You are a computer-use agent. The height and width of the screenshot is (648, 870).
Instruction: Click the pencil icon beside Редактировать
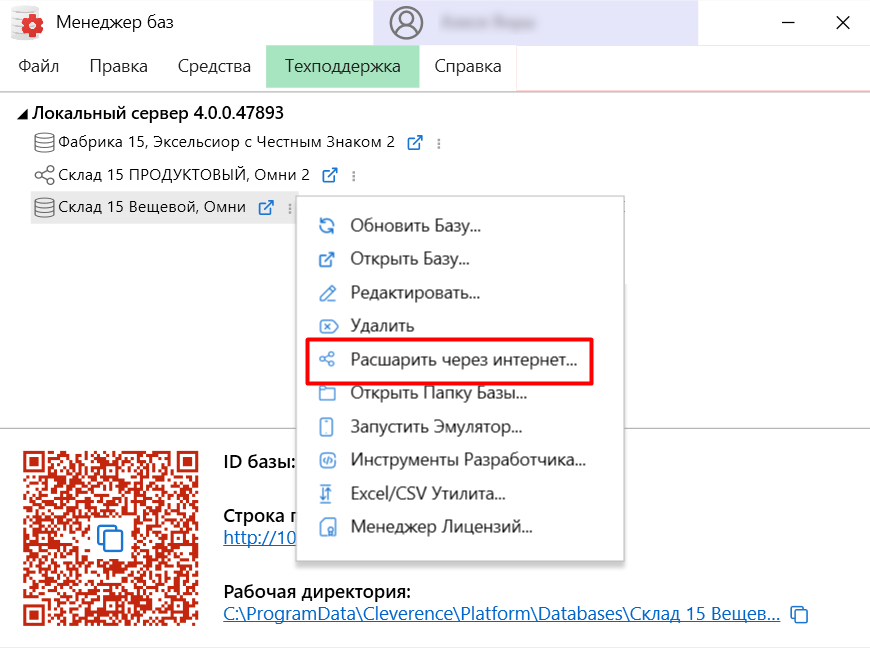point(330,293)
